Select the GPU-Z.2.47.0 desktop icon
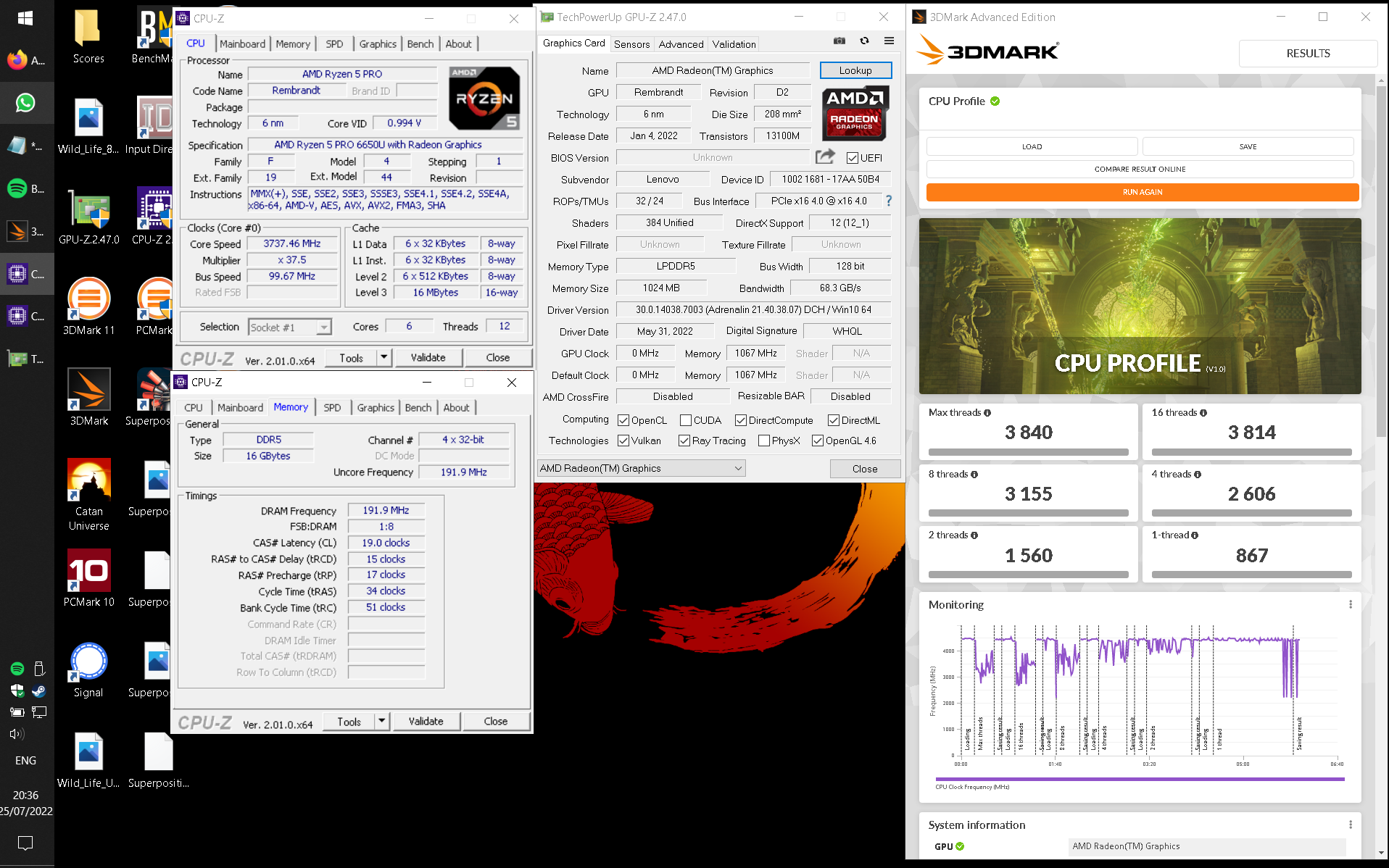 pyautogui.click(x=88, y=216)
